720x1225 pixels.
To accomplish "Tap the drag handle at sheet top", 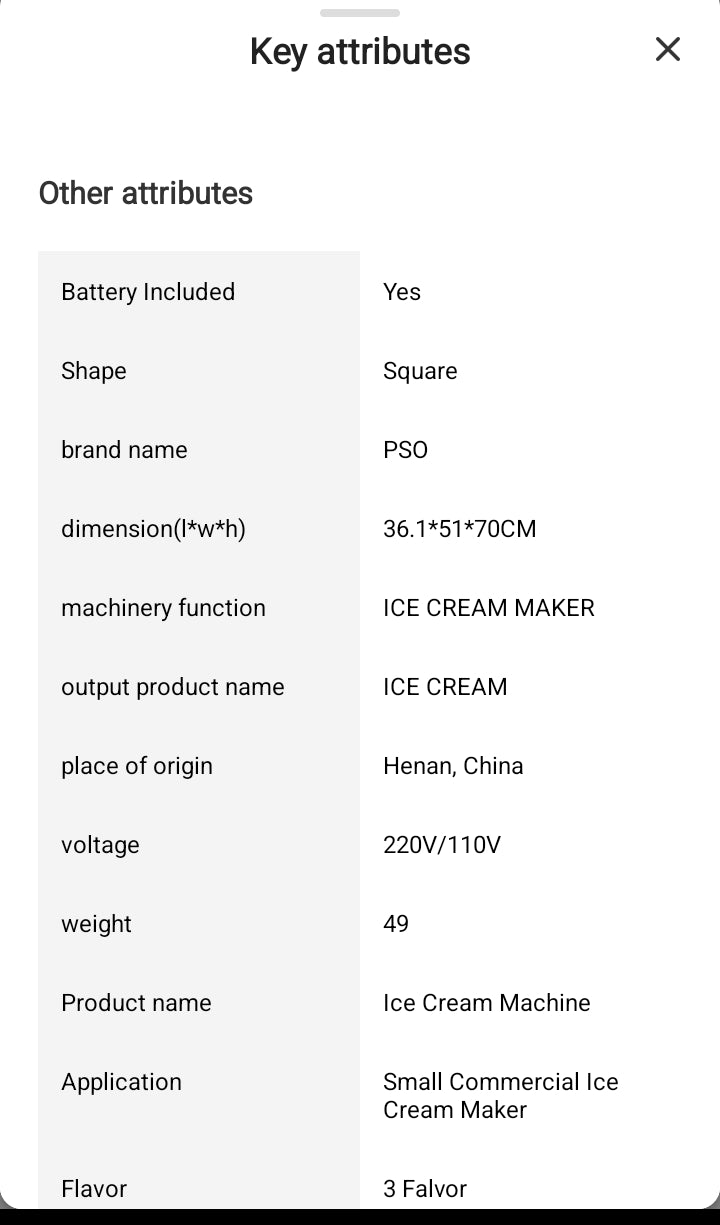I will [x=360, y=13].
